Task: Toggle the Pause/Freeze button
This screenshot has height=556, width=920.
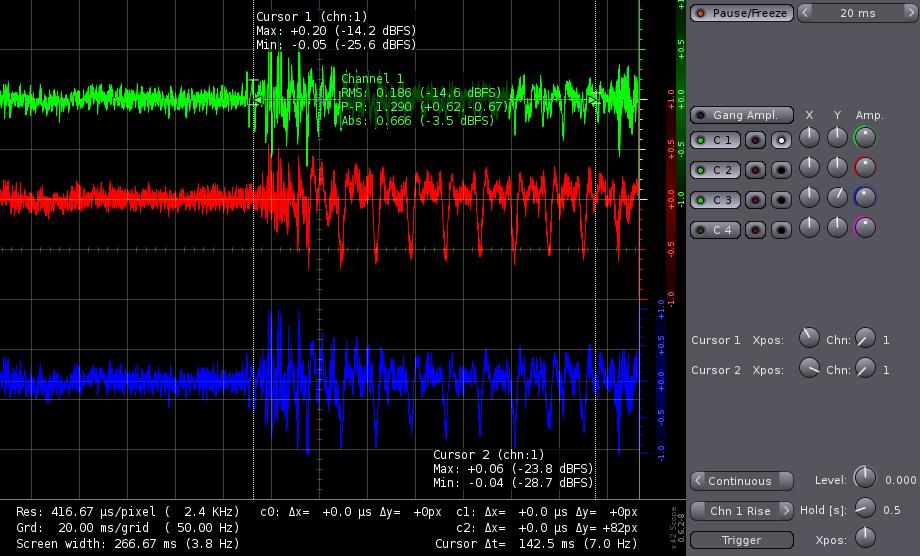Action: click(742, 13)
